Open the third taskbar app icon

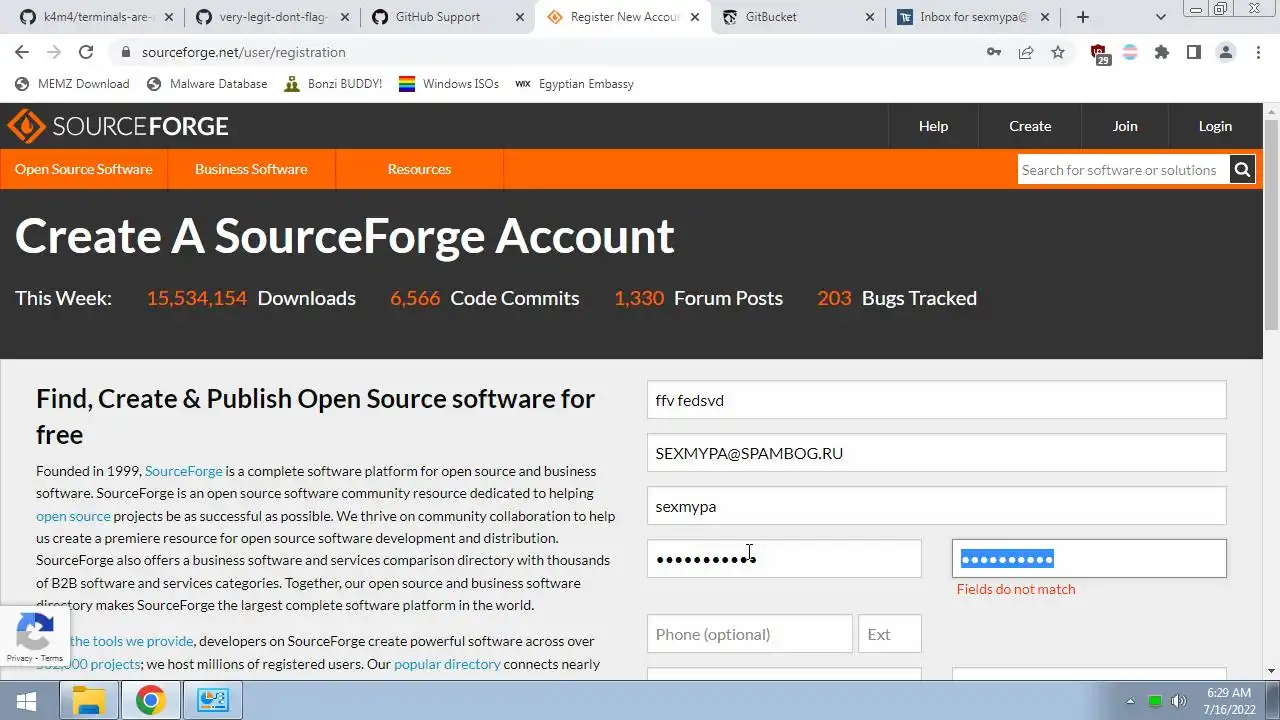(213, 700)
